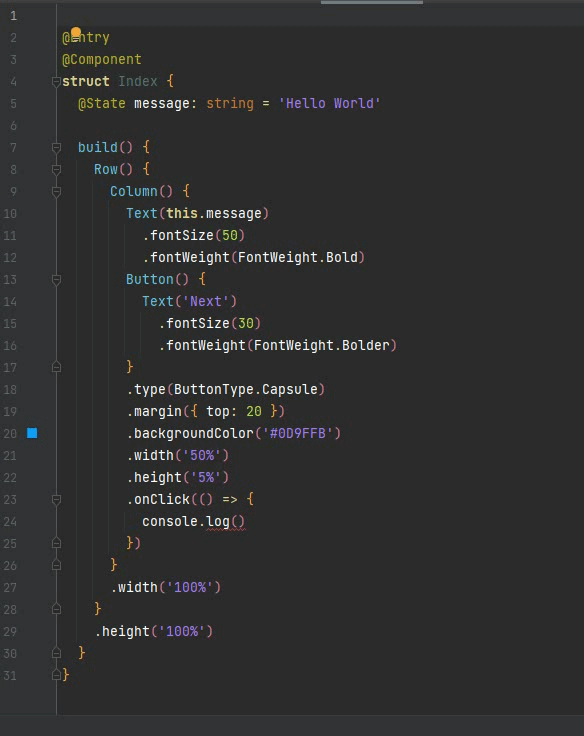Click the ButtonType.Capsule argument
The height and width of the screenshot is (736, 584).
coord(246,389)
